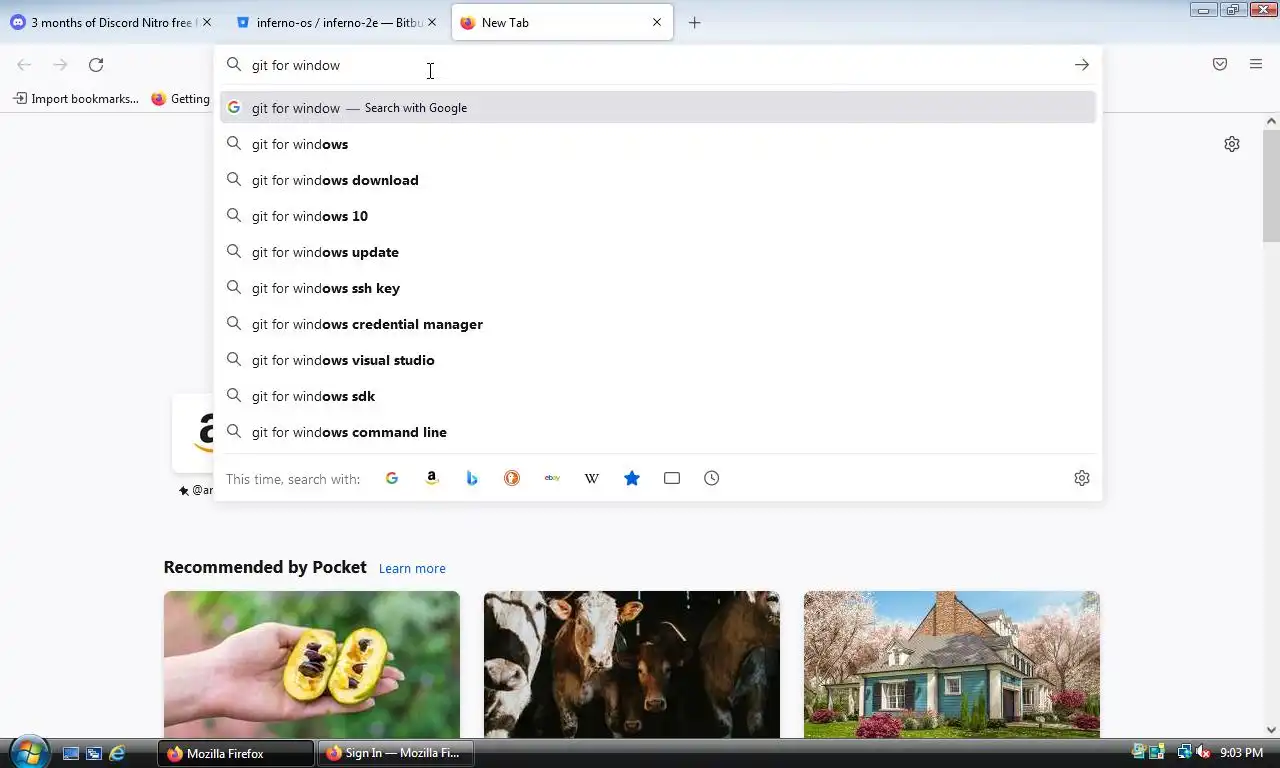This screenshot has width=1280, height=768.
Task: Search with Wikipedia one-off engine icon
Action: tap(592, 478)
